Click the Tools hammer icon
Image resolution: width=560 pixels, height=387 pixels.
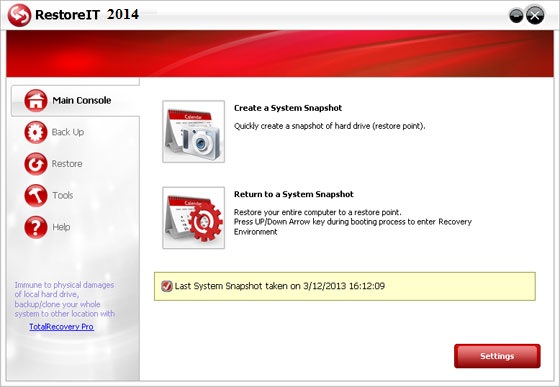36,195
